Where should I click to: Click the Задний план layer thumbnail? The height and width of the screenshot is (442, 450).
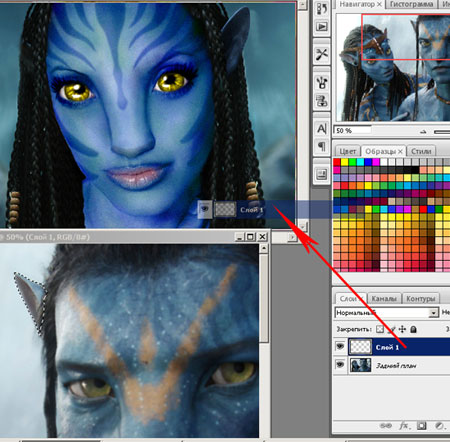coord(360,365)
